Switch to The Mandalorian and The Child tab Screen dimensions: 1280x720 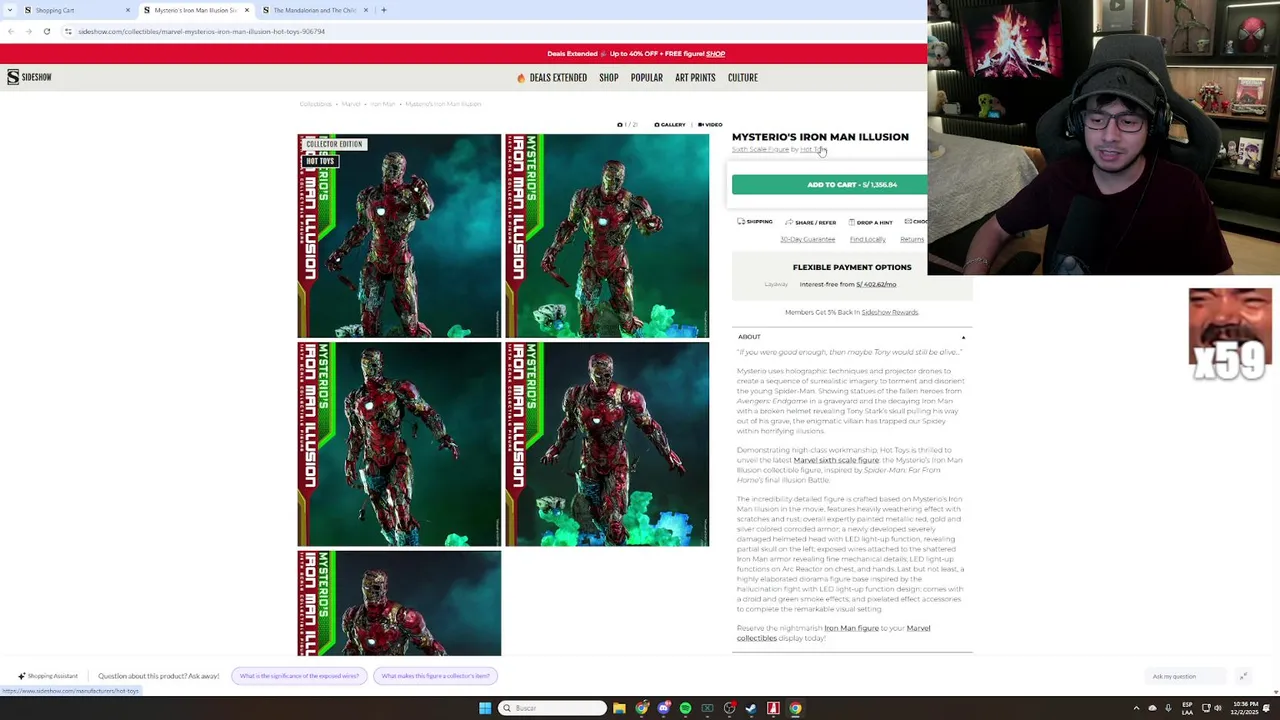pos(315,10)
